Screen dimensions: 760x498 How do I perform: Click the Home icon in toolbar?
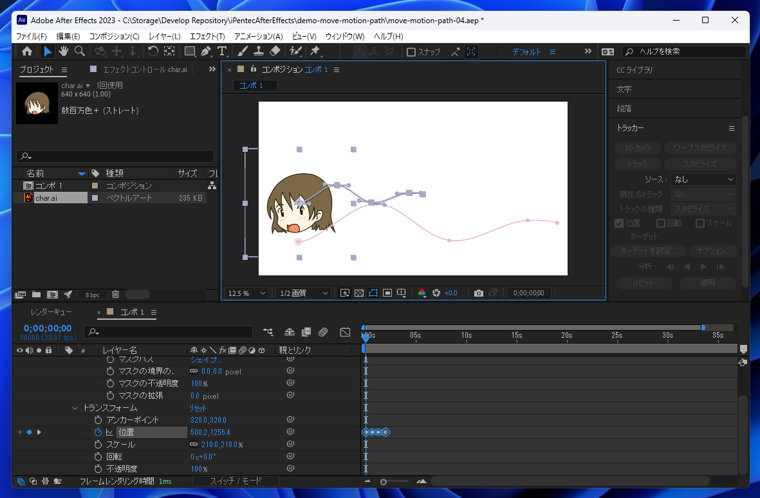26,51
